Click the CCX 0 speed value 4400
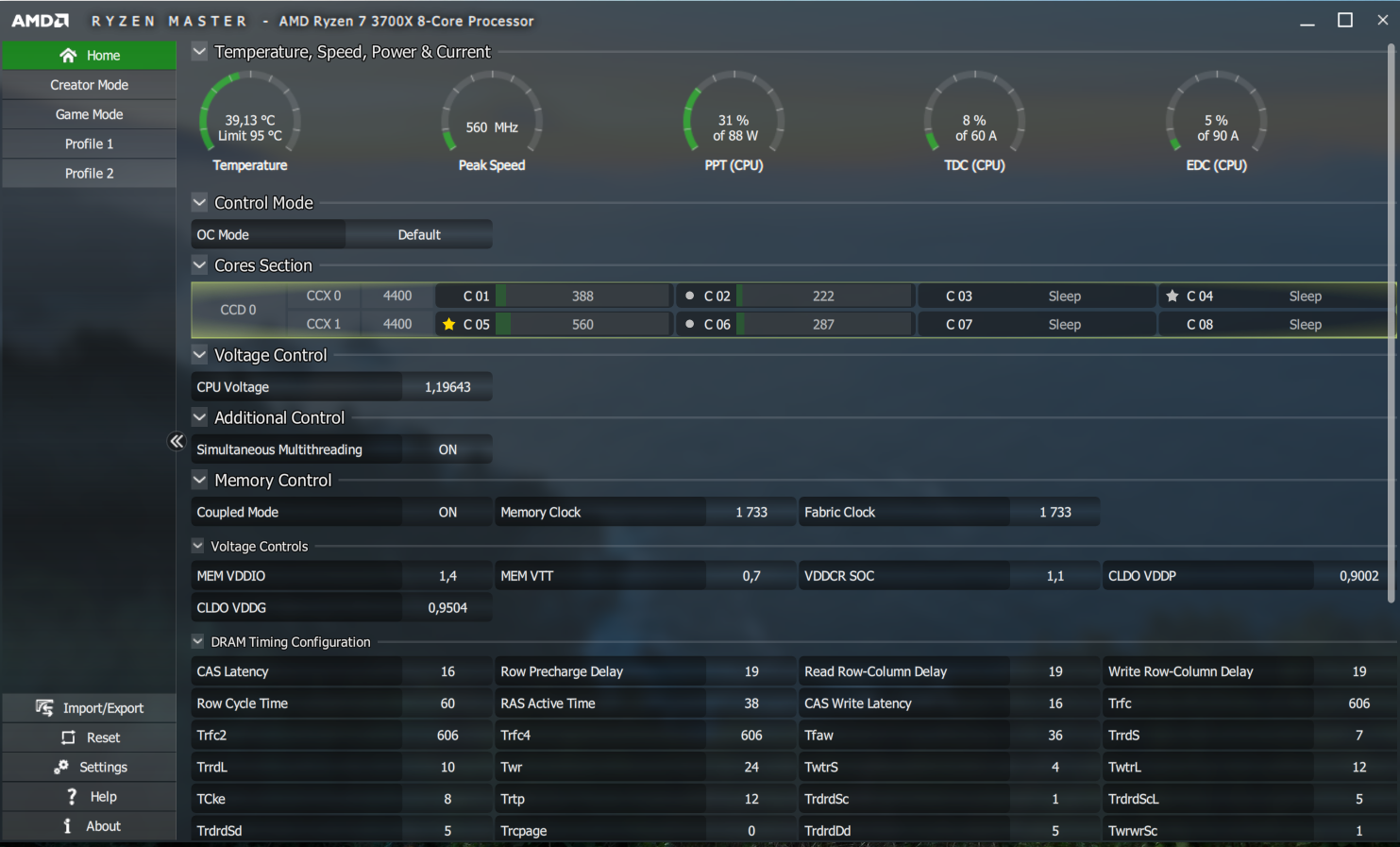The width and height of the screenshot is (1400, 847). click(397, 296)
